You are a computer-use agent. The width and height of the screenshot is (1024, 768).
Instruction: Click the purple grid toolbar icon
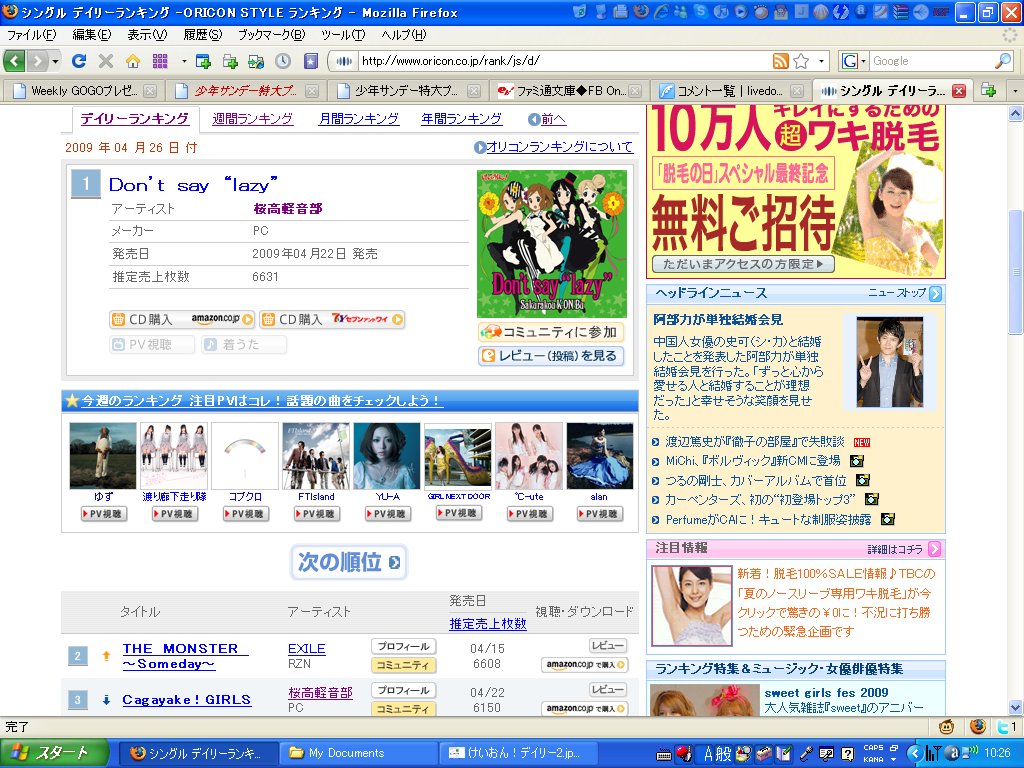coord(160,61)
